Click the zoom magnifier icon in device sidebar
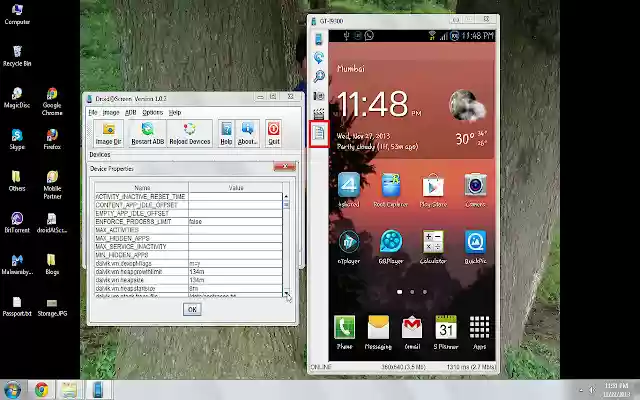 [x=319, y=76]
